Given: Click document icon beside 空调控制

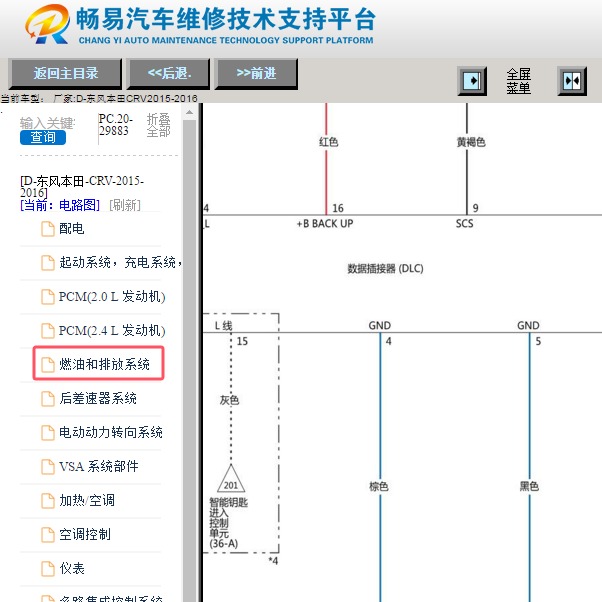Looking at the screenshot, I should coord(48,534).
